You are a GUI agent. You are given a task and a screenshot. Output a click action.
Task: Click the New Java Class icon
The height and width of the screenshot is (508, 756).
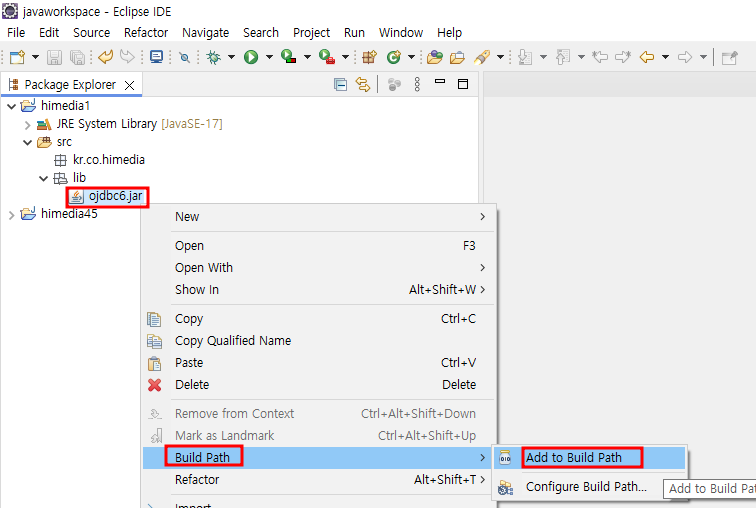[x=393, y=57]
